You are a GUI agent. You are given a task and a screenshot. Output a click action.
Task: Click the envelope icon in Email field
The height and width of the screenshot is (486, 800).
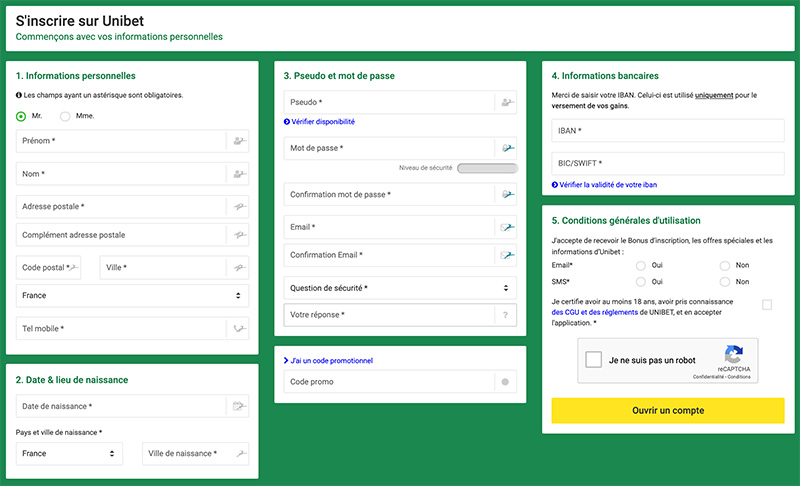click(507, 227)
